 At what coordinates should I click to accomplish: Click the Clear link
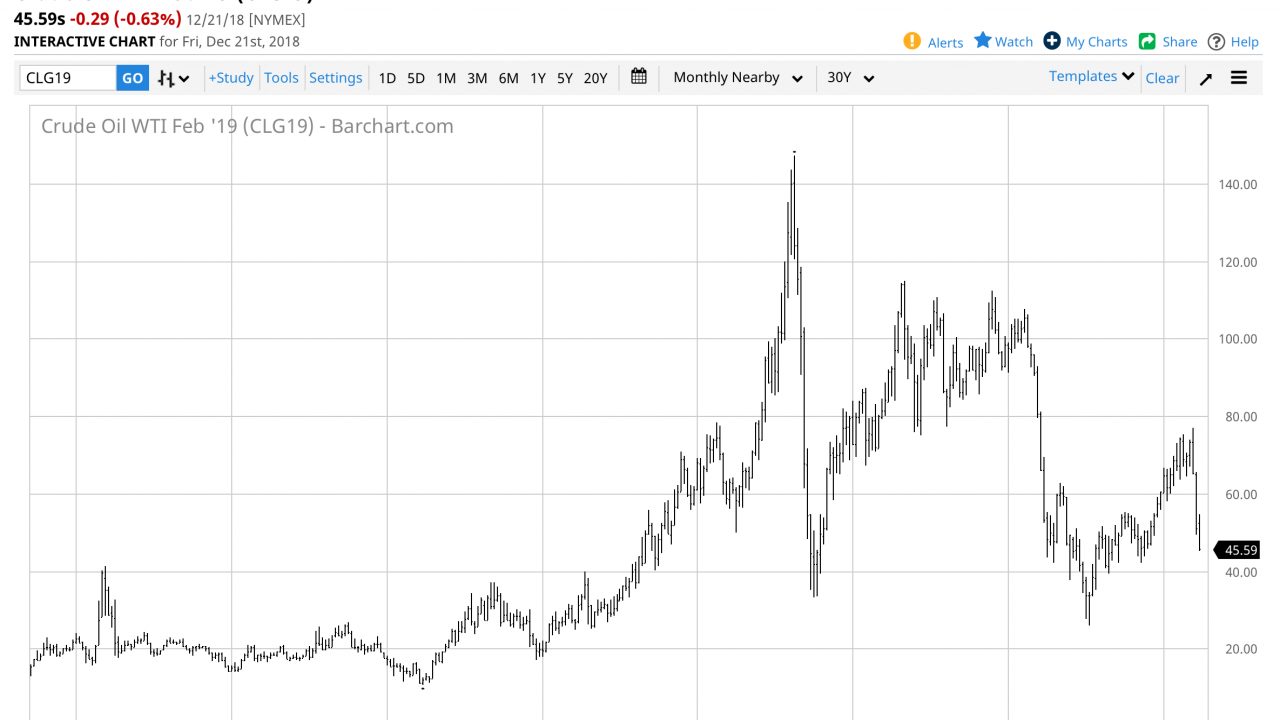point(1162,78)
